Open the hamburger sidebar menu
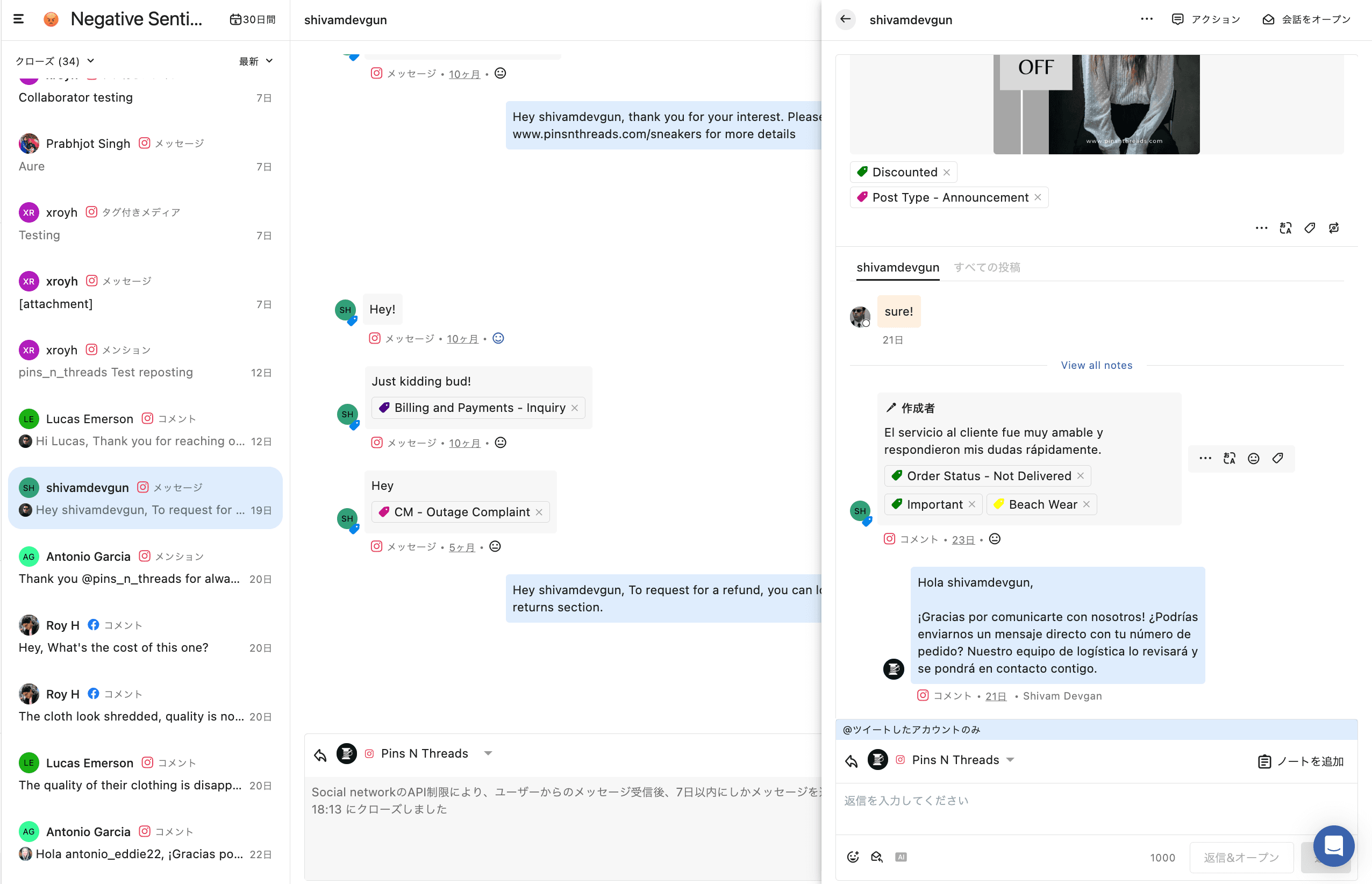The height and width of the screenshot is (884, 1372). pyautogui.click(x=18, y=19)
